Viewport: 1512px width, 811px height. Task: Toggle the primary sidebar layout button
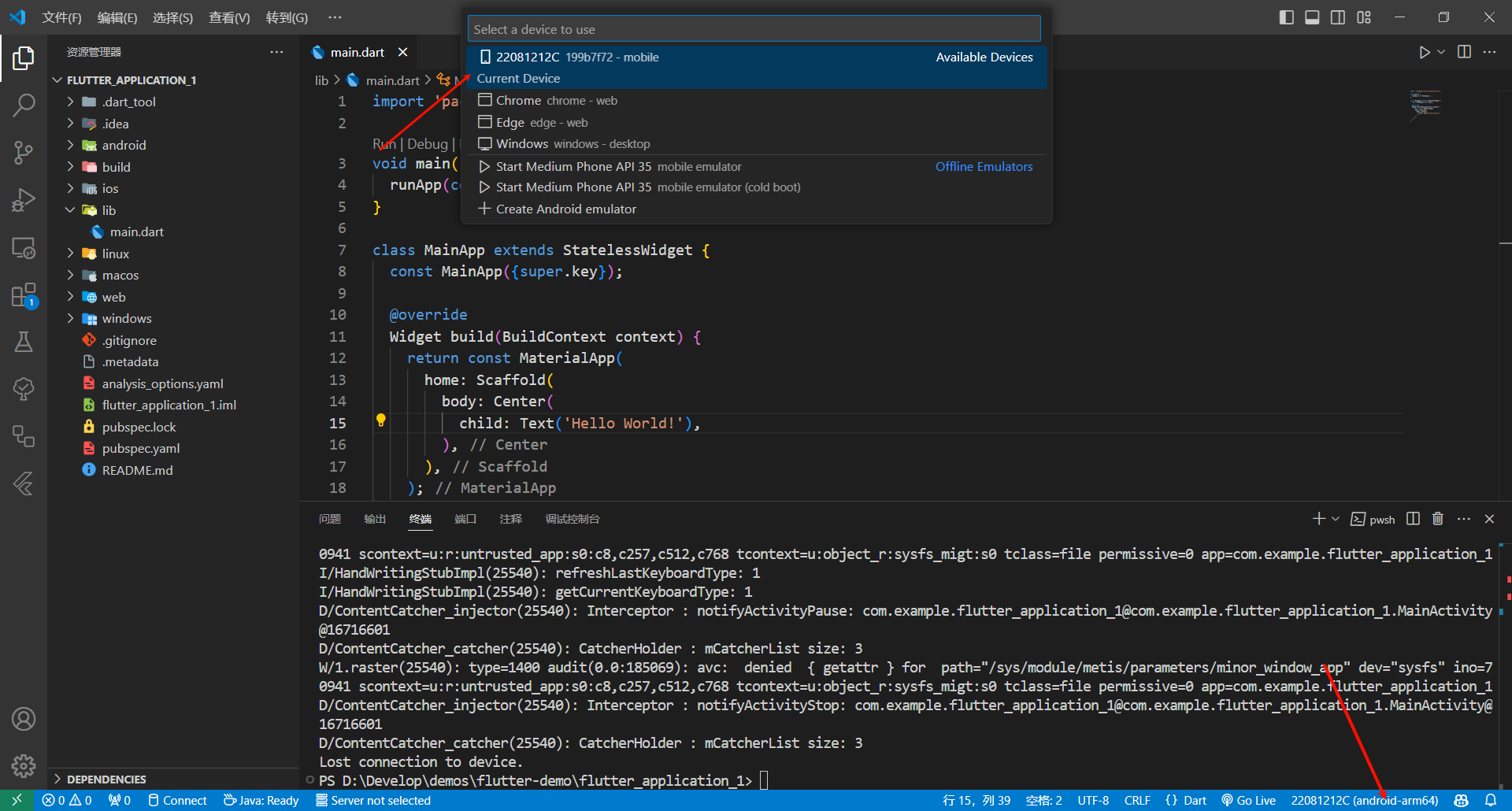(1287, 17)
